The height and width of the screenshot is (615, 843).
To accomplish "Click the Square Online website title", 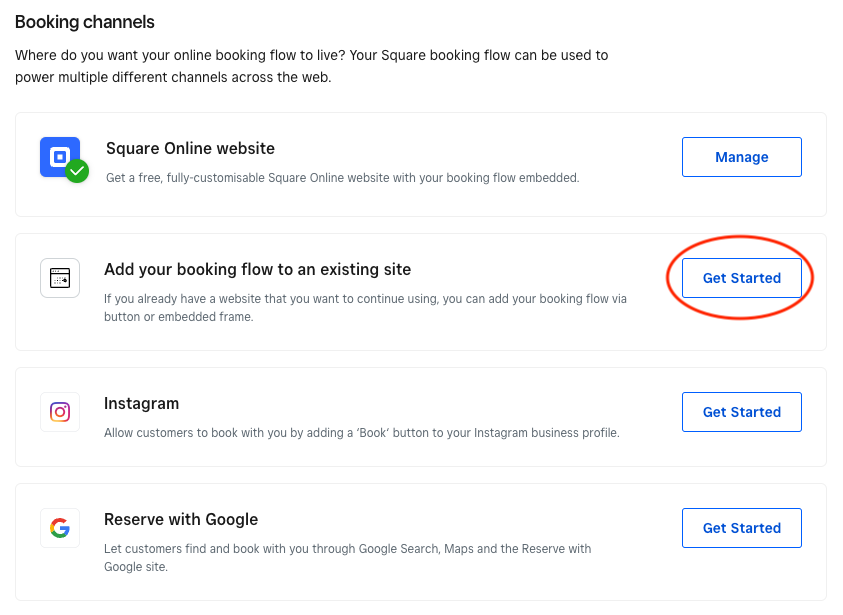I will (190, 148).
